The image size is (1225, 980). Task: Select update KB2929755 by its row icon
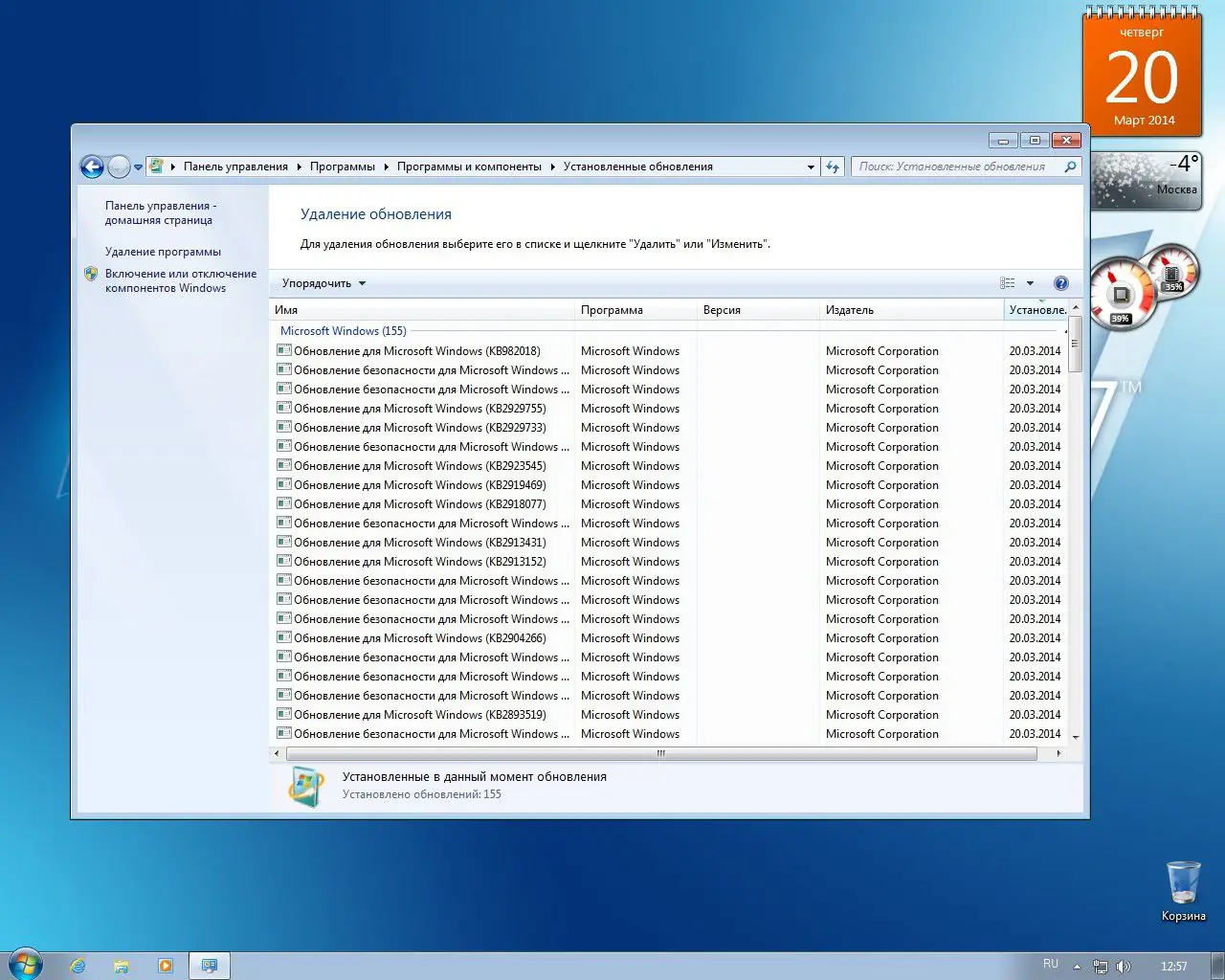(283, 408)
